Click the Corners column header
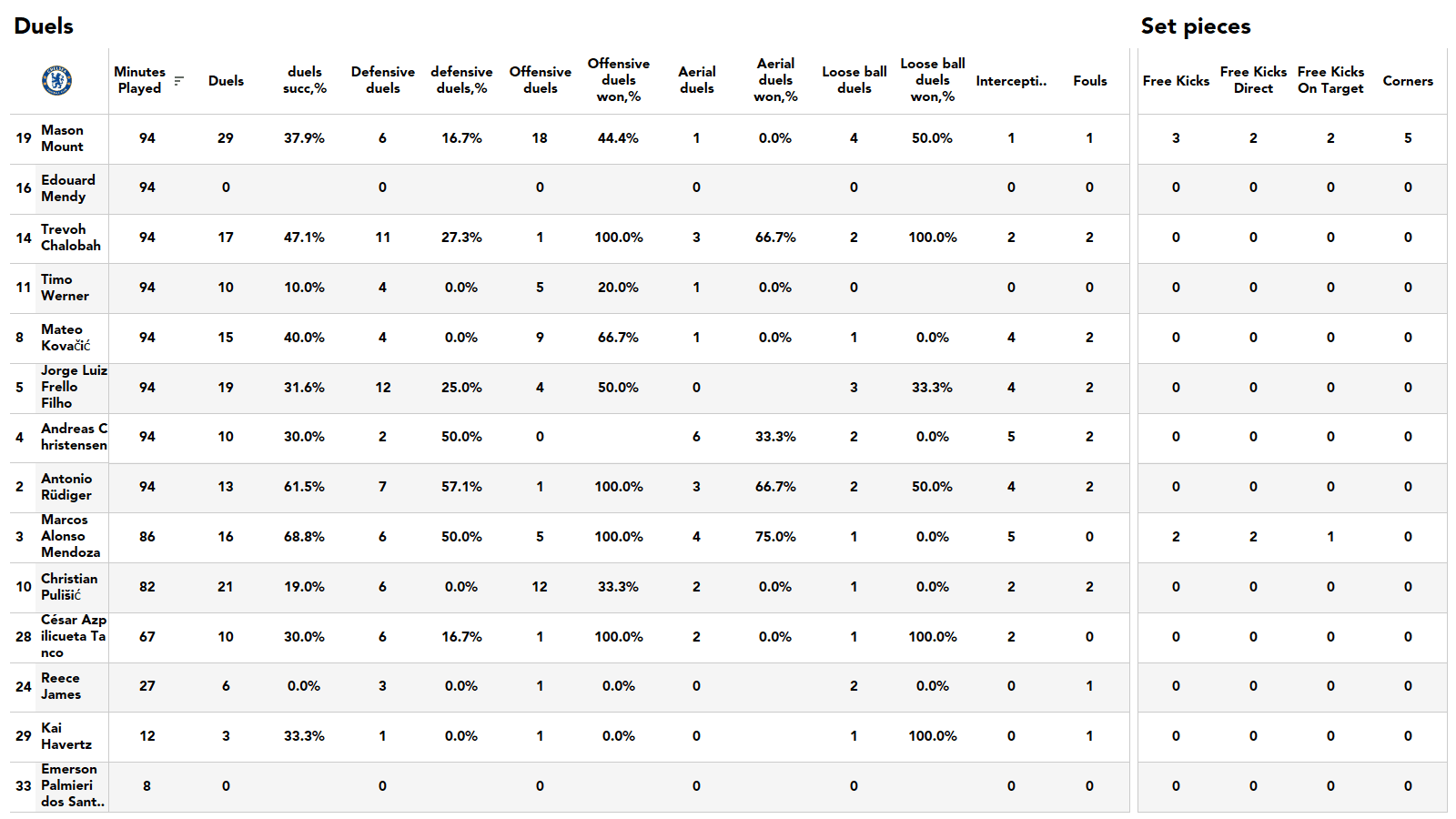The width and height of the screenshot is (1456, 819). (x=1408, y=81)
